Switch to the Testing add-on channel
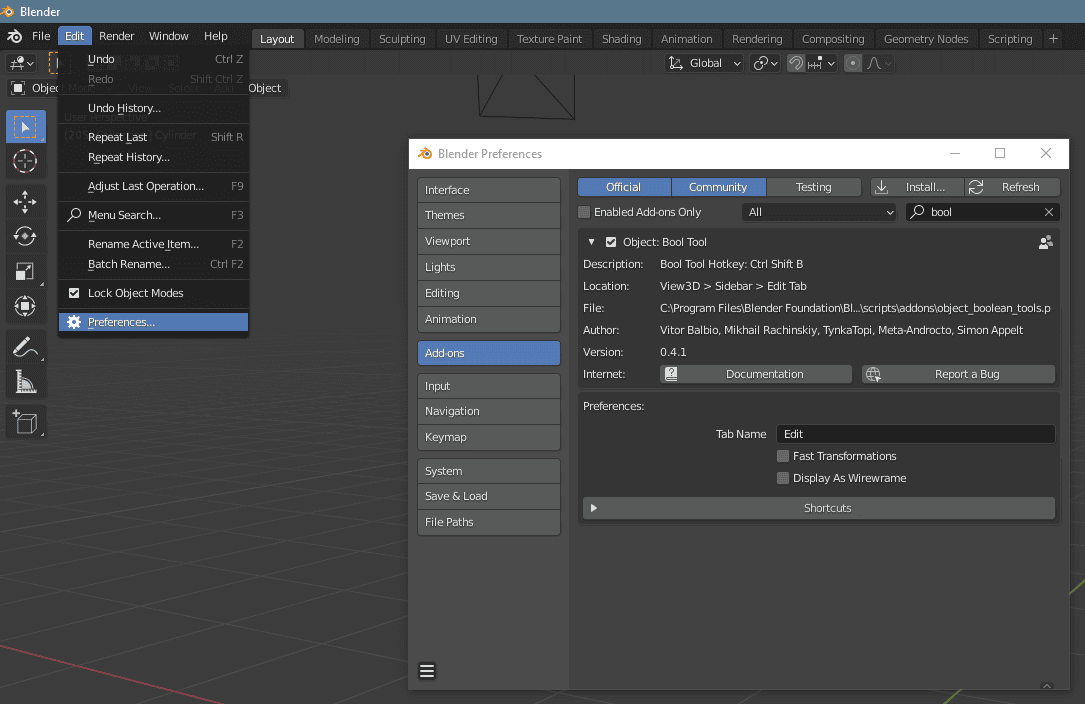Screen dimensions: 1085x704 pos(813,186)
